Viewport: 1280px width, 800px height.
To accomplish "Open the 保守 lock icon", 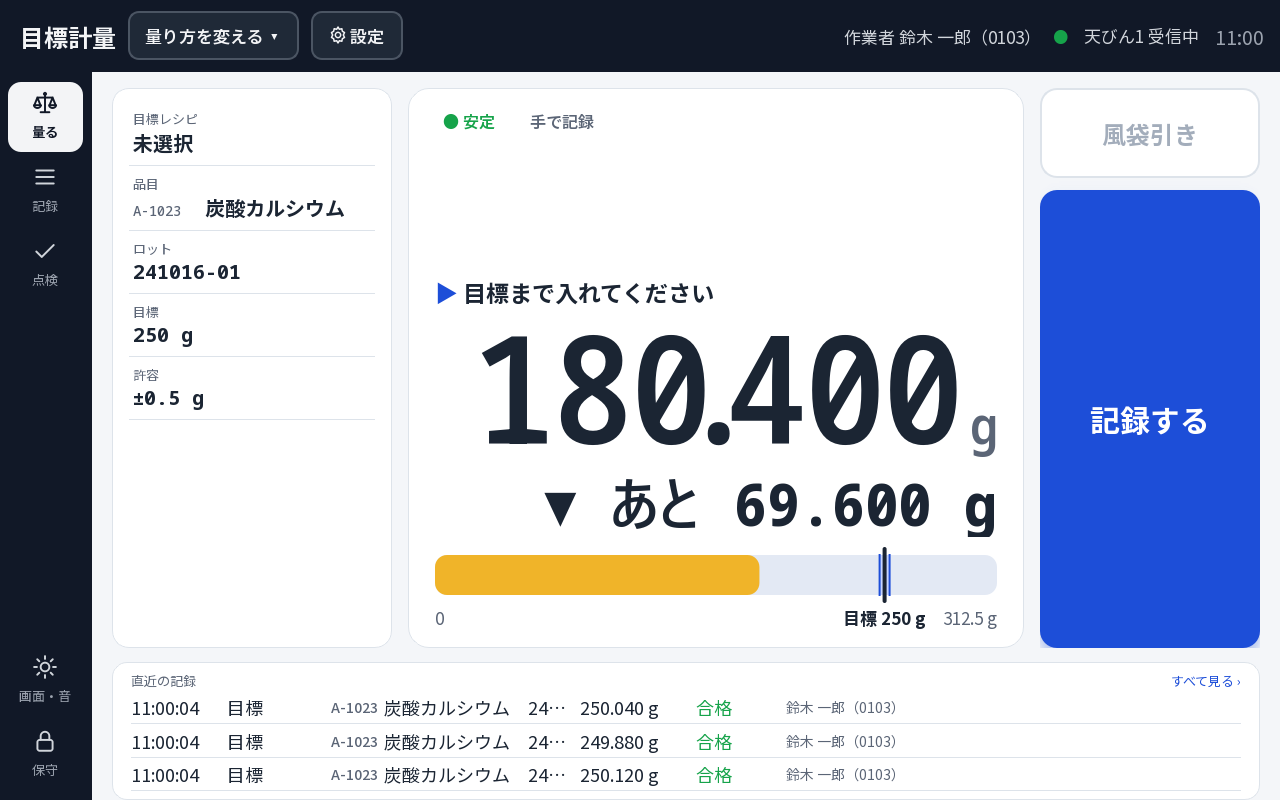I will 45,741.
